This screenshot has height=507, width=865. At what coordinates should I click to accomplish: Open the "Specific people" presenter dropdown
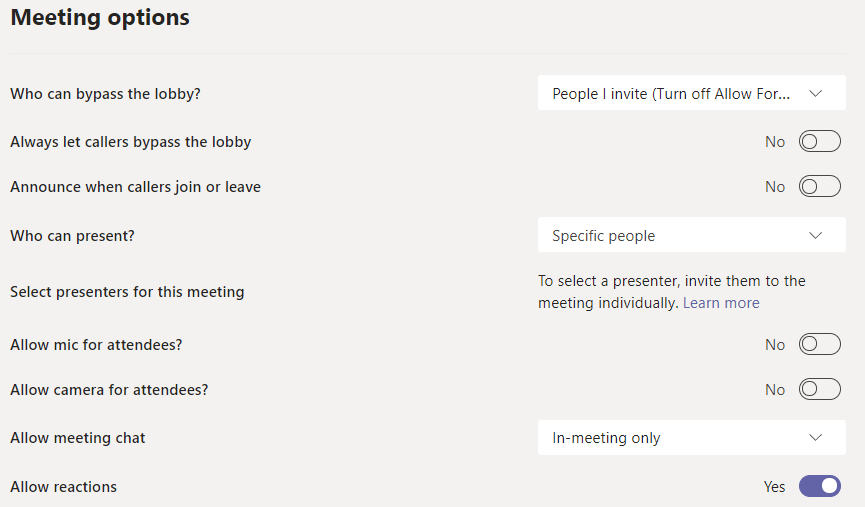tap(690, 236)
